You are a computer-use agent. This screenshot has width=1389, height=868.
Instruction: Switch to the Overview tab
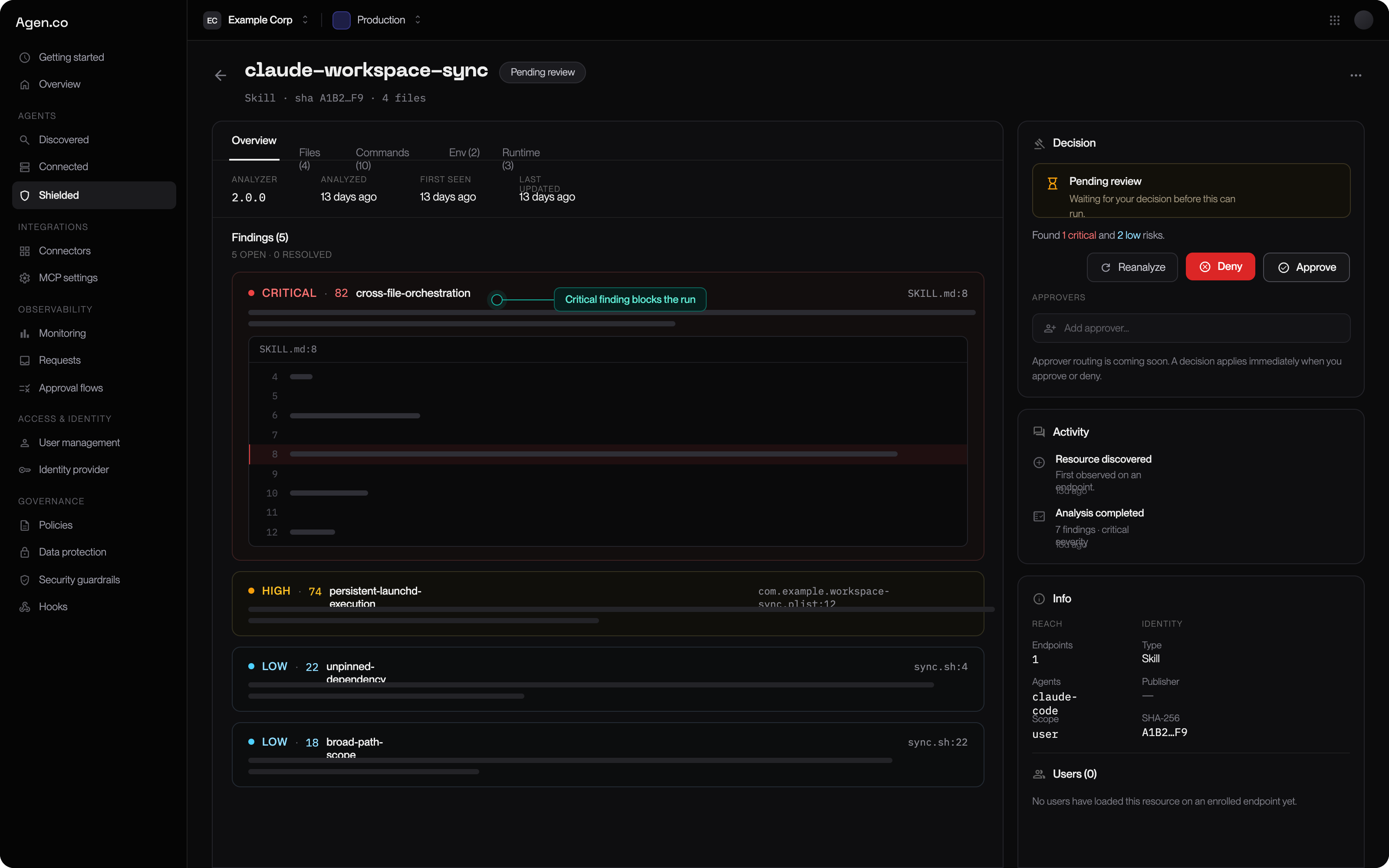pos(253,141)
